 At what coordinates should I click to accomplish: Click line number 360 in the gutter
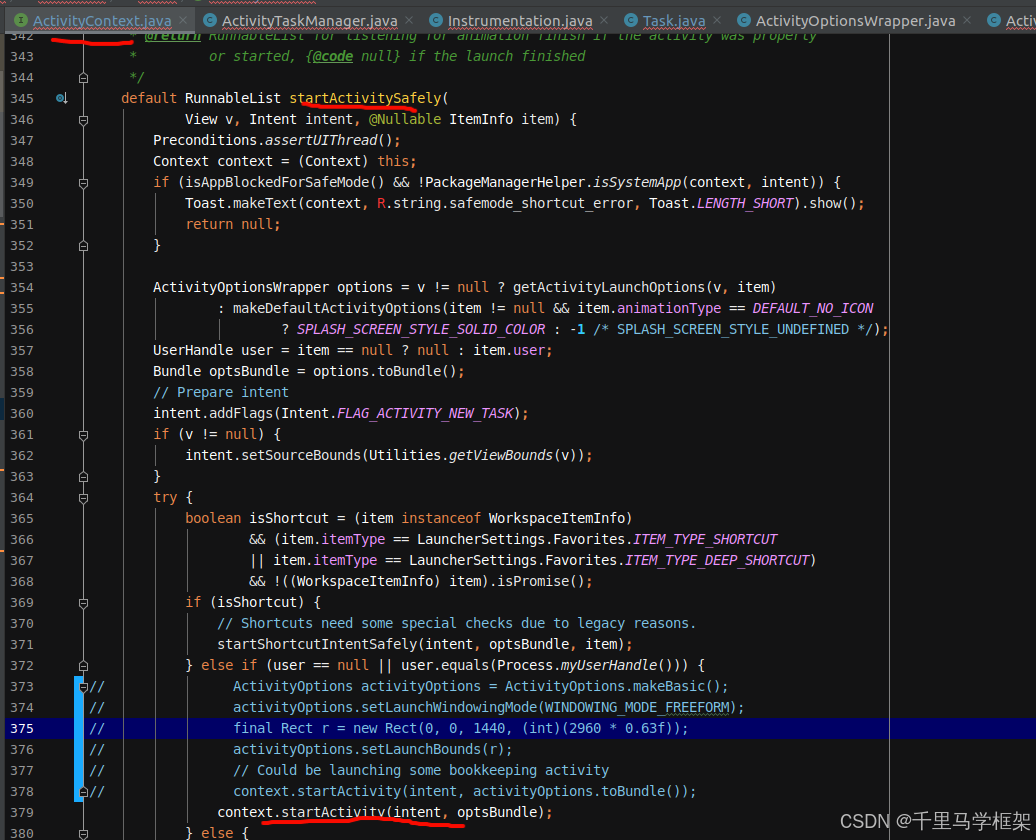(x=22, y=414)
